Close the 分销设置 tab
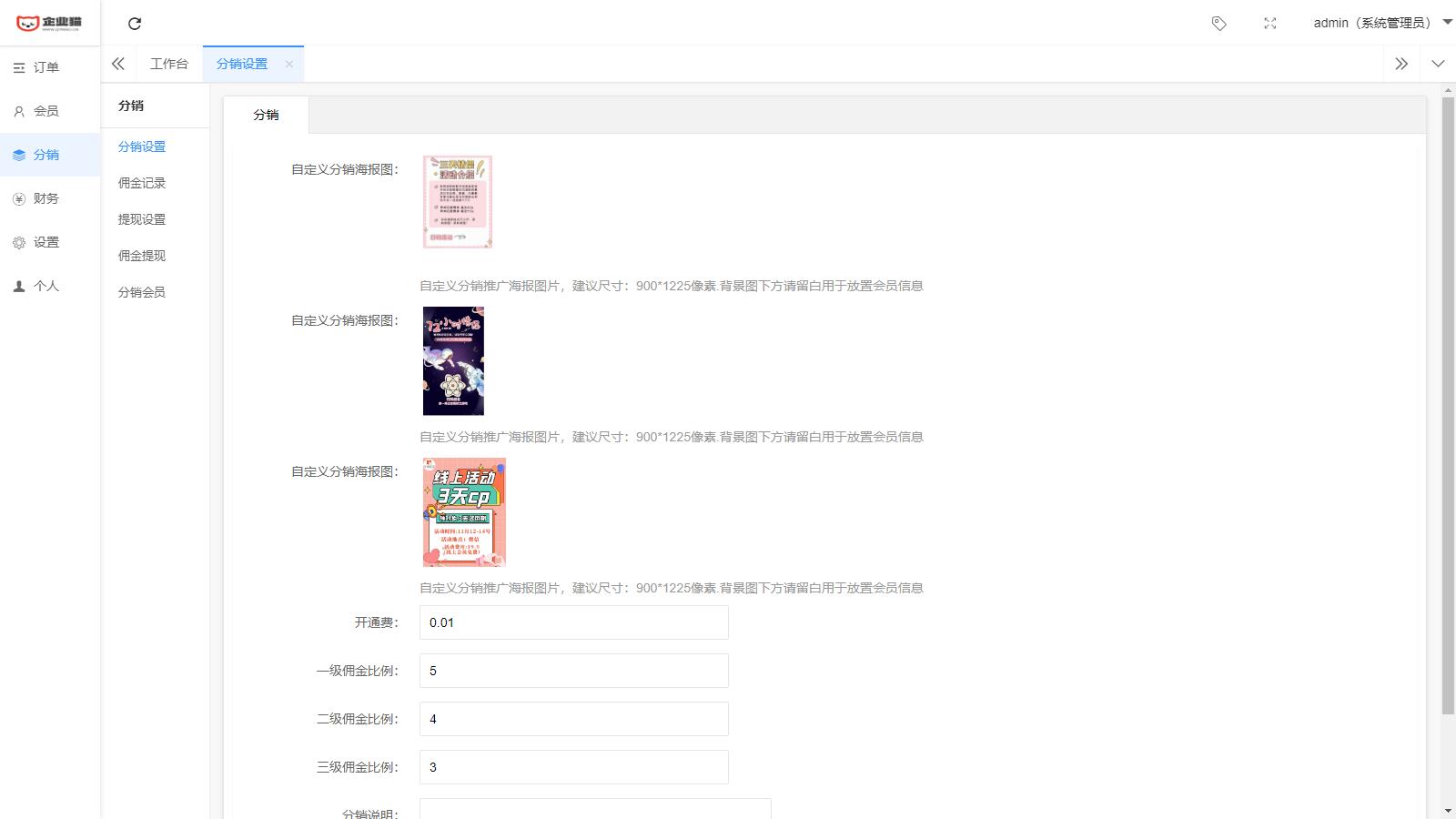Image resolution: width=1456 pixels, height=819 pixels. (289, 64)
